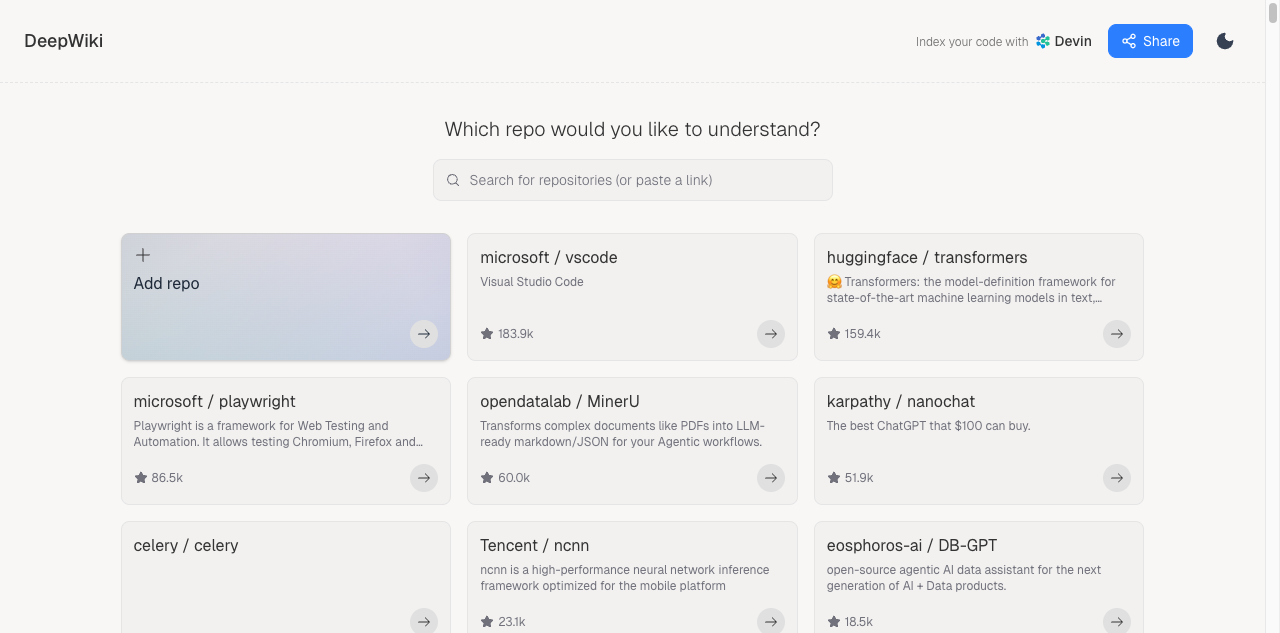Open microsoft / vscode arrow button
The width and height of the screenshot is (1280, 633).
(x=770, y=334)
